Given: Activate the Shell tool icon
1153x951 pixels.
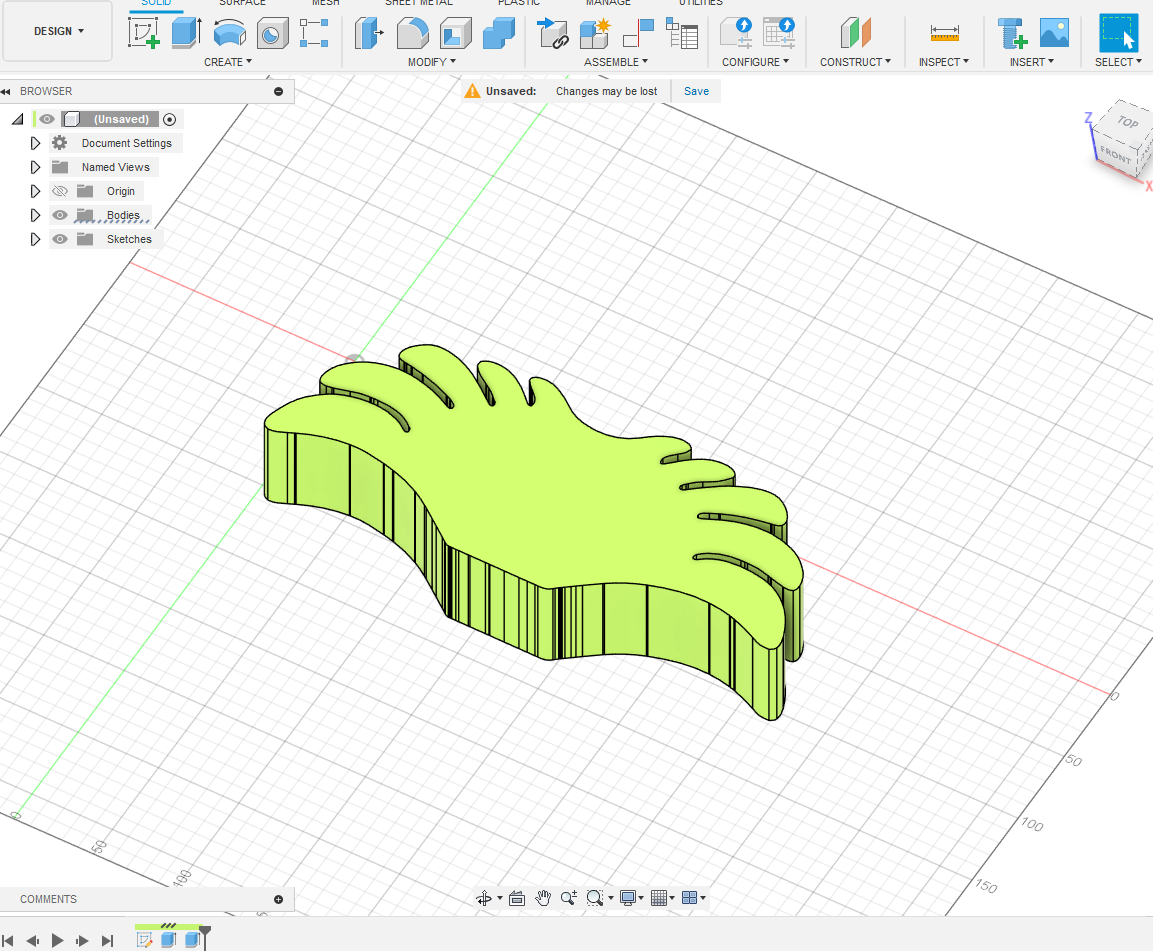Looking at the screenshot, I should point(455,33).
